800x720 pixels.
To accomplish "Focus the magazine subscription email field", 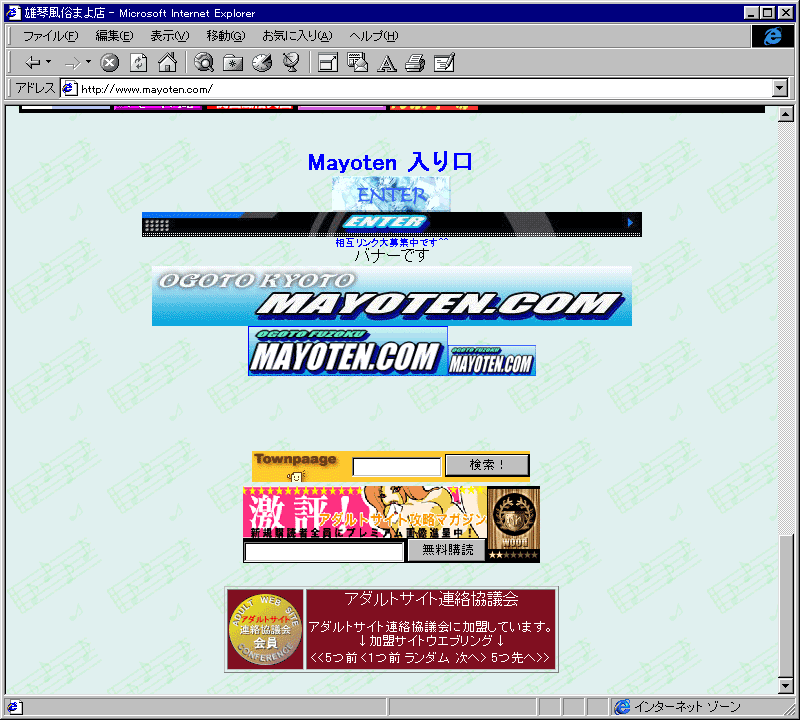I will [324, 552].
